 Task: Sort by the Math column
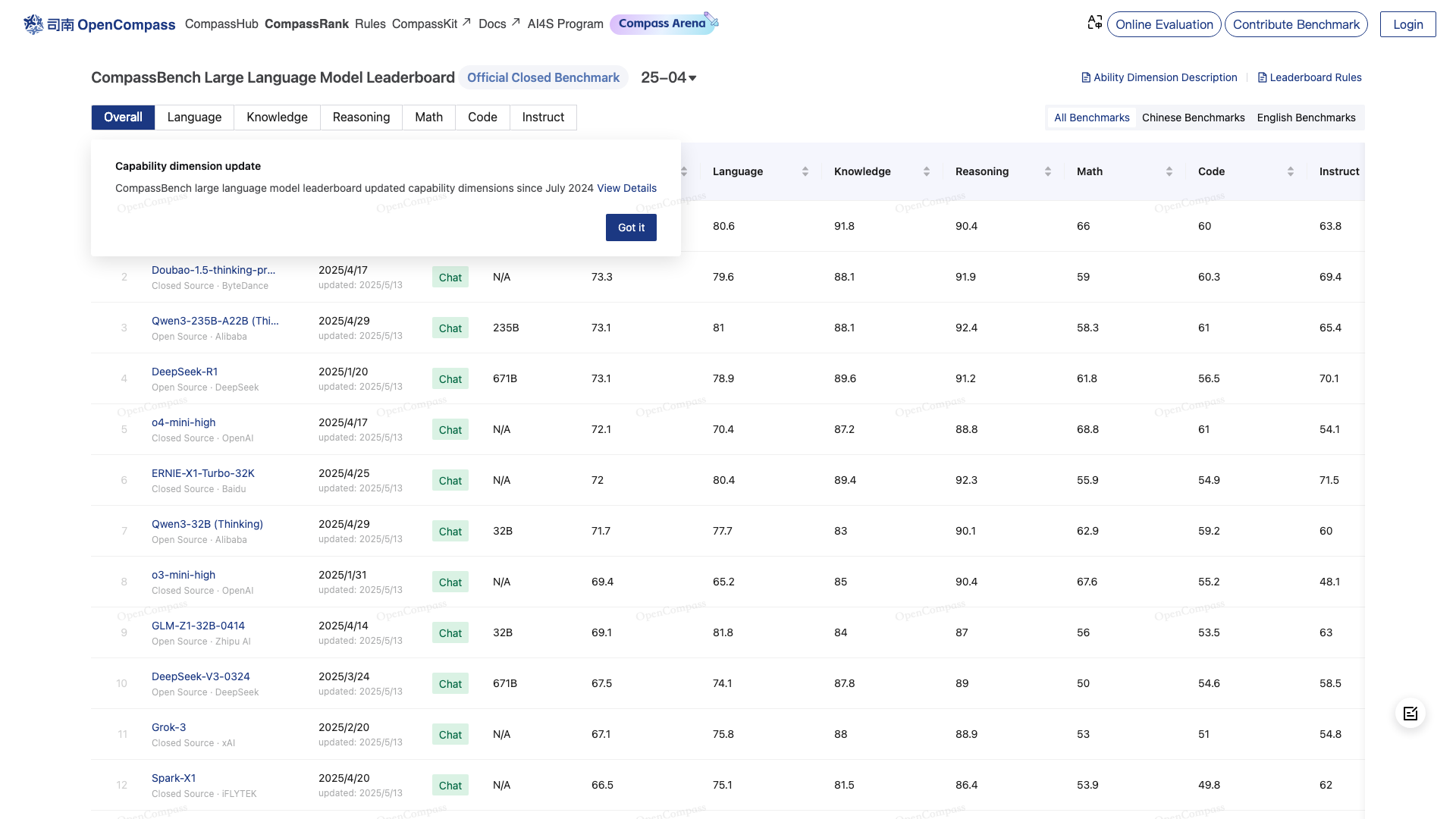point(1169,171)
